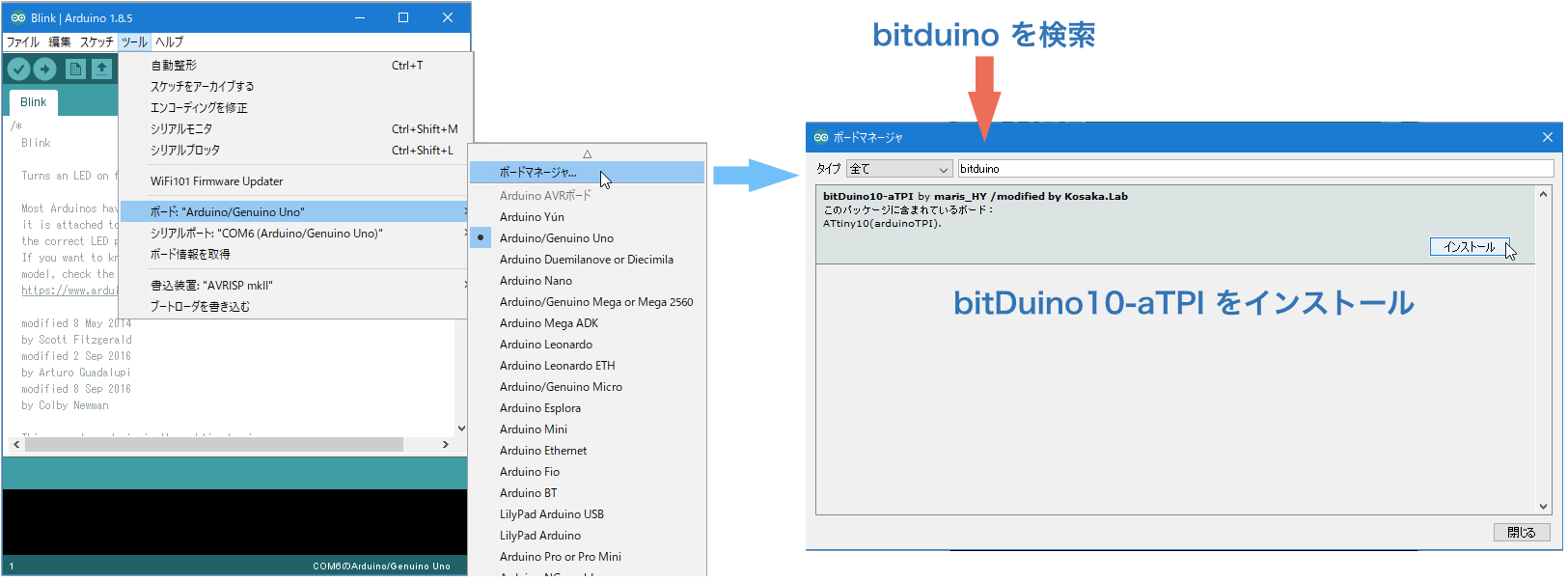Viewport: 1568px width, 581px height.
Task: Open the ファイル menu
Action: pyautogui.click(x=23, y=41)
